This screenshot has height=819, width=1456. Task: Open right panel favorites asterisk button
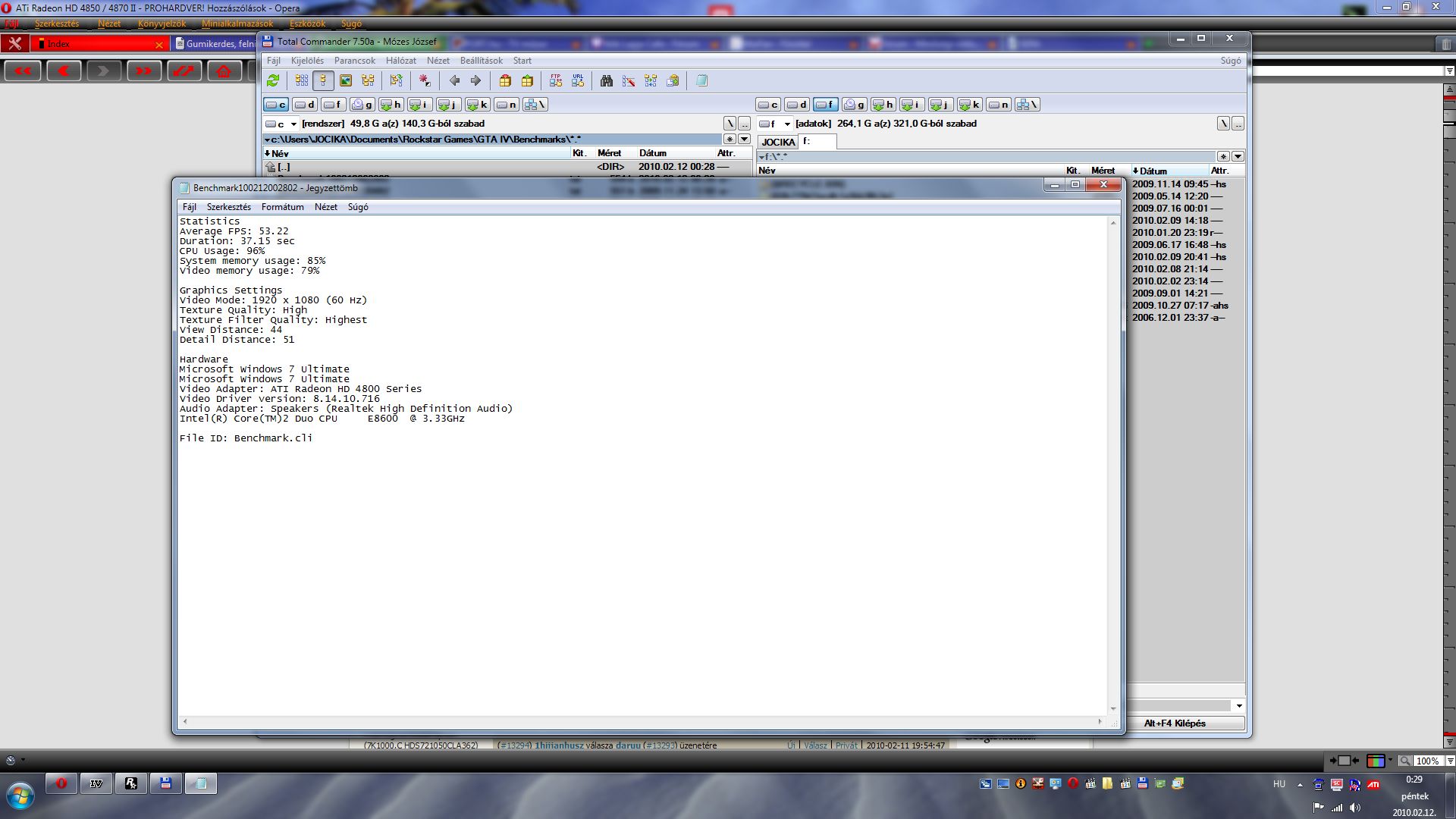coord(1223,156)
